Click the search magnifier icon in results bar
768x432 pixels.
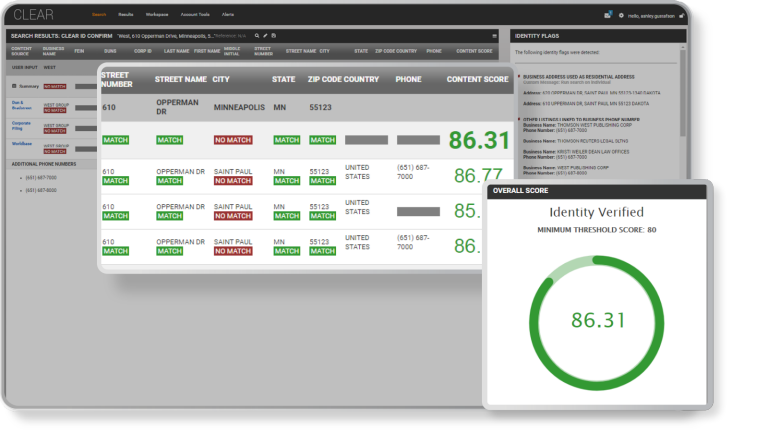click(257, 35)
